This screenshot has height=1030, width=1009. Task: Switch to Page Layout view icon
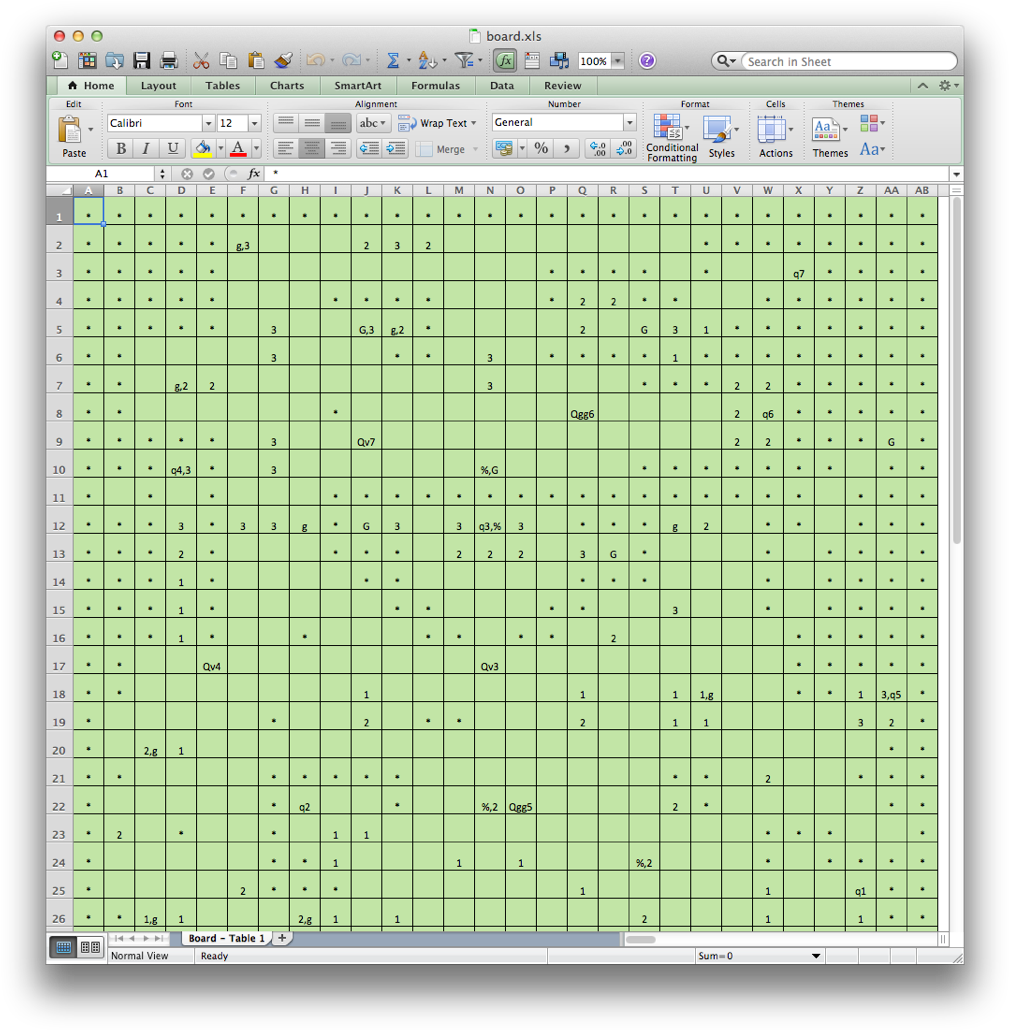[90, 947]
